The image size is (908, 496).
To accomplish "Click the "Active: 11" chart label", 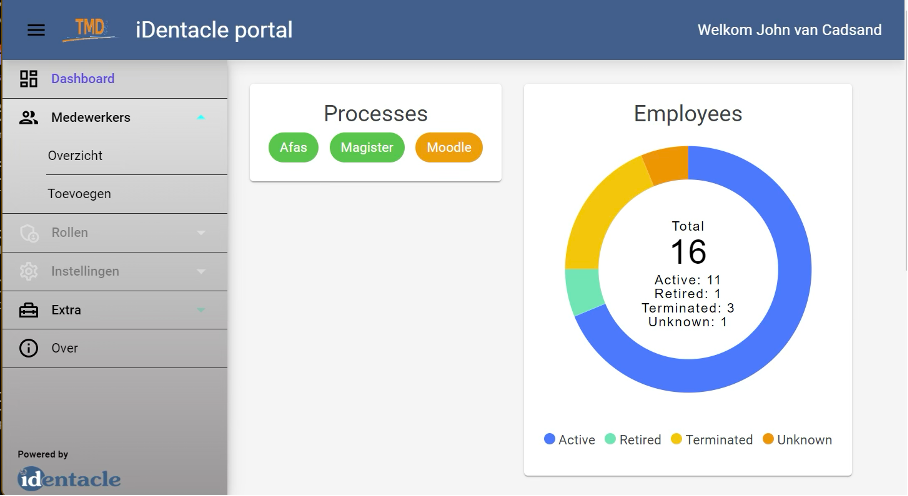I will (688, 280).
